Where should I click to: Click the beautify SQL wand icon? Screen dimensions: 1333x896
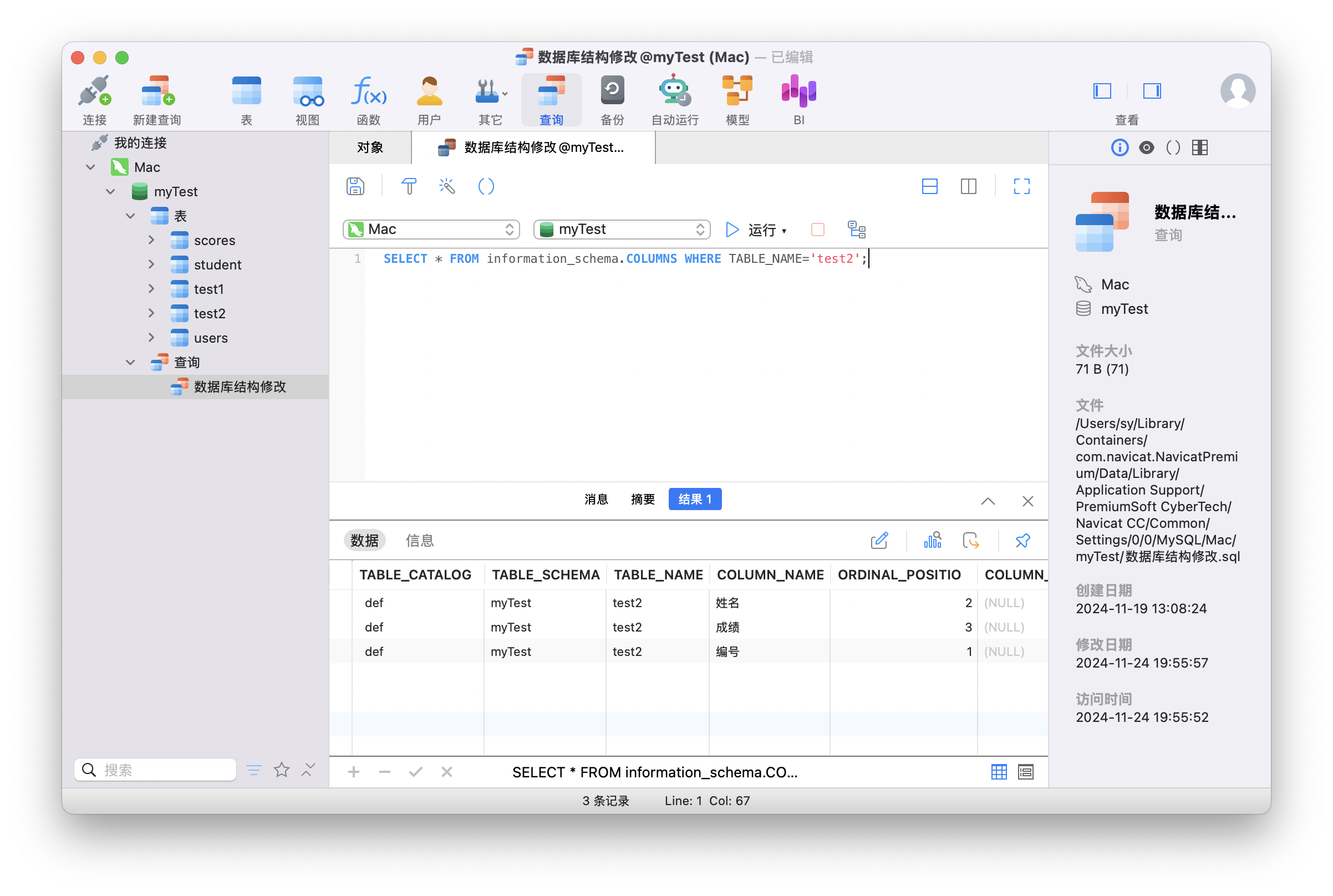[447, 186]
